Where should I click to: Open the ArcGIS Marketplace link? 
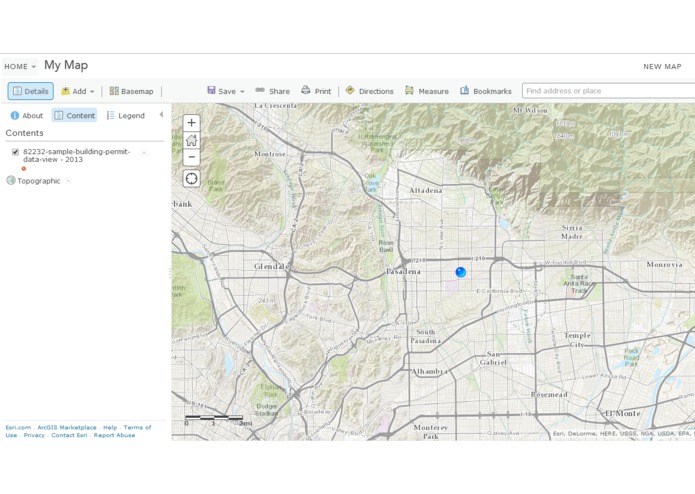coord(67,428)
